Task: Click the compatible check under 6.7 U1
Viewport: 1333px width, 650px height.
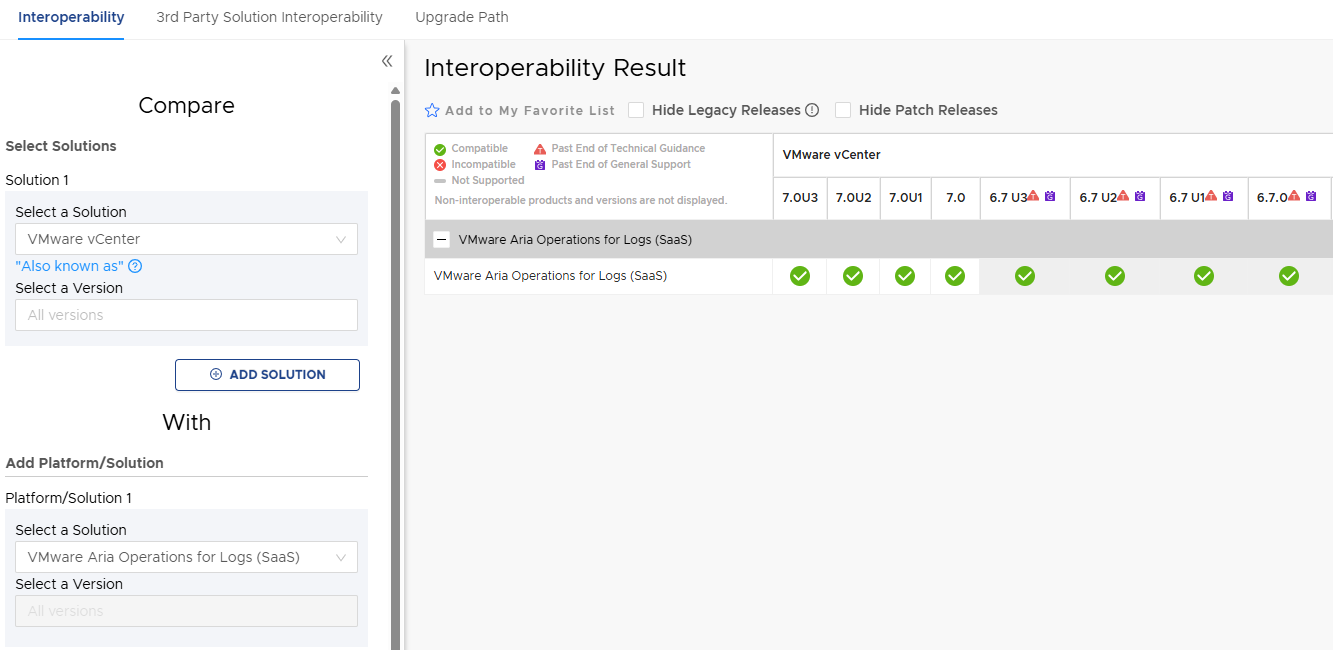Action: coord(1204,276)
